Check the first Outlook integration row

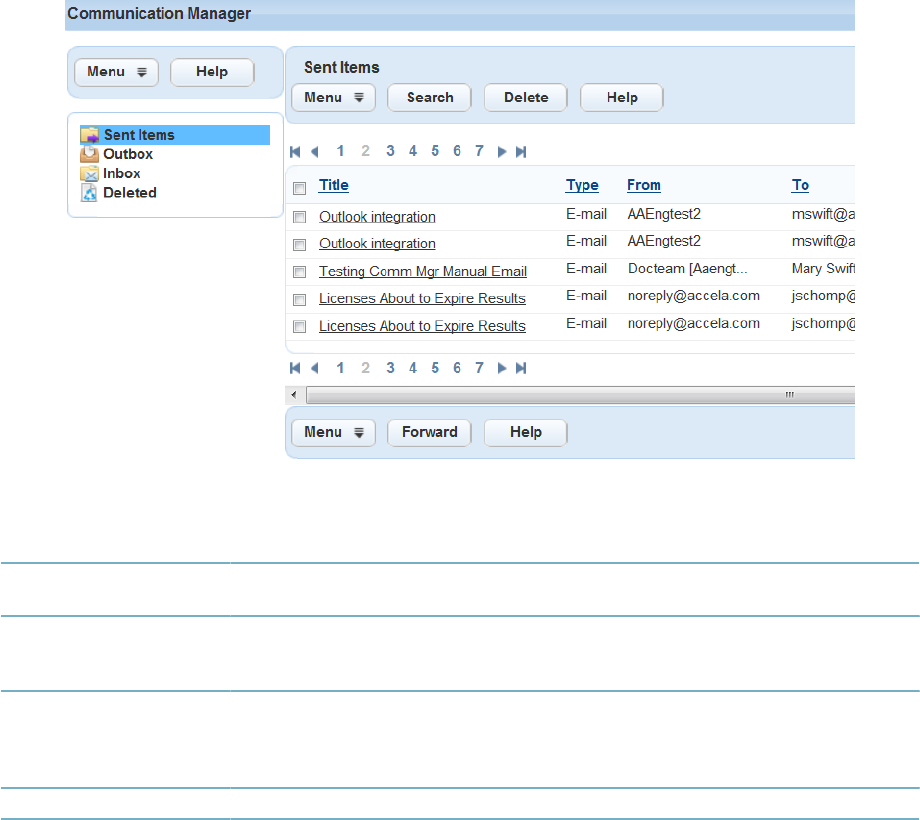(x=299, y=217)
